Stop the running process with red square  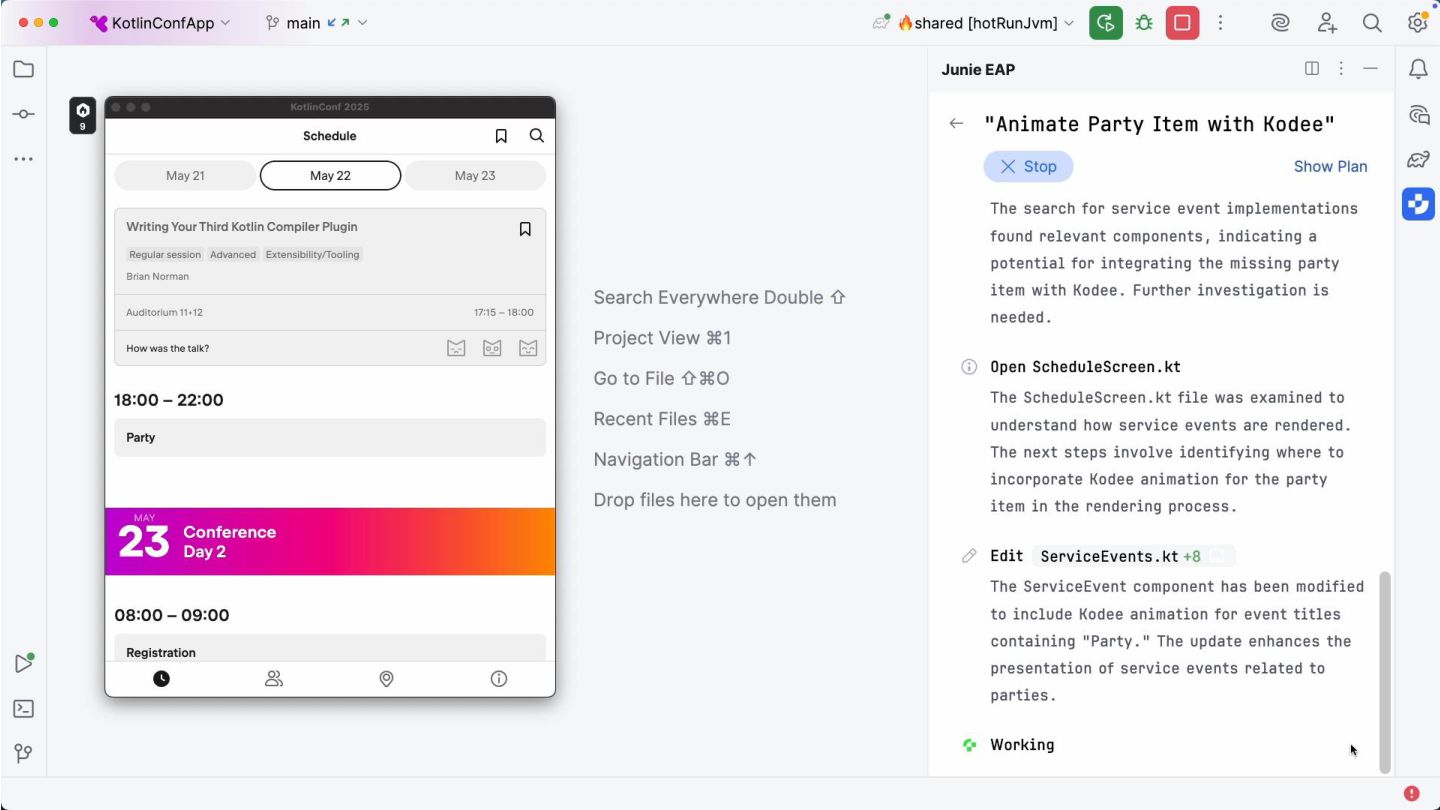1182,23
